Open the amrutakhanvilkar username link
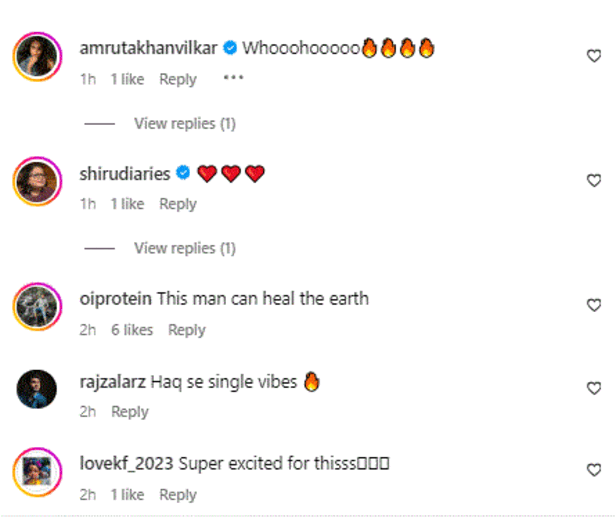Screen dimensions: 616x518 [148, 48]
